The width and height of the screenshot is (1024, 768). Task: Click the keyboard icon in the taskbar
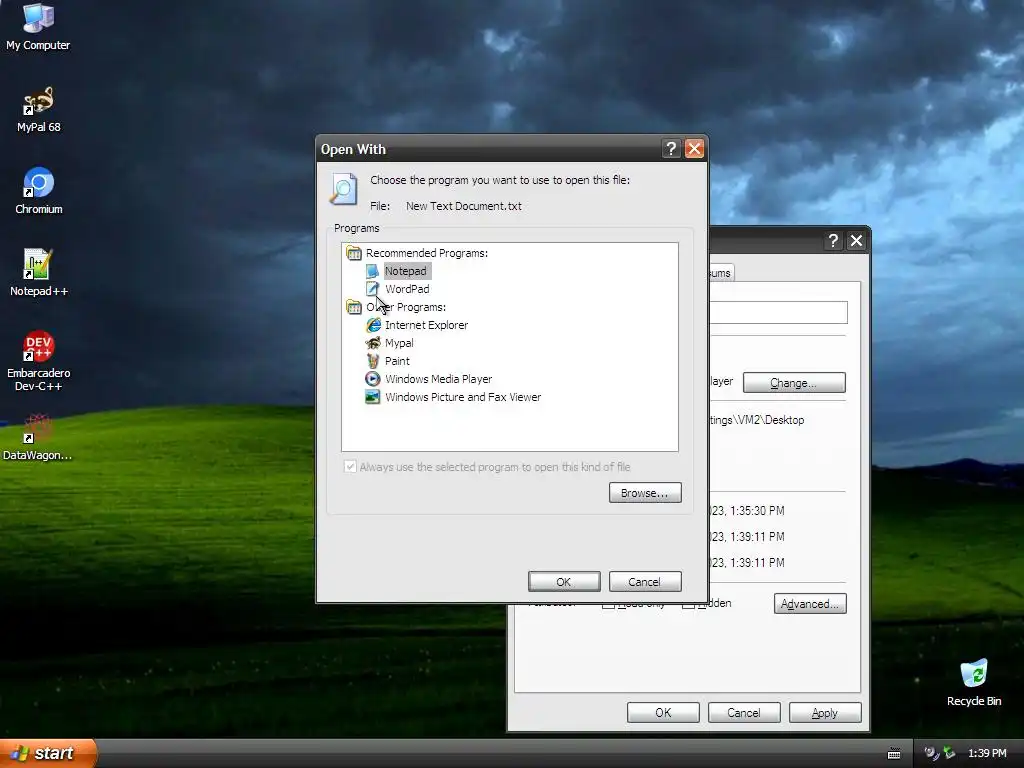[894, 754]
